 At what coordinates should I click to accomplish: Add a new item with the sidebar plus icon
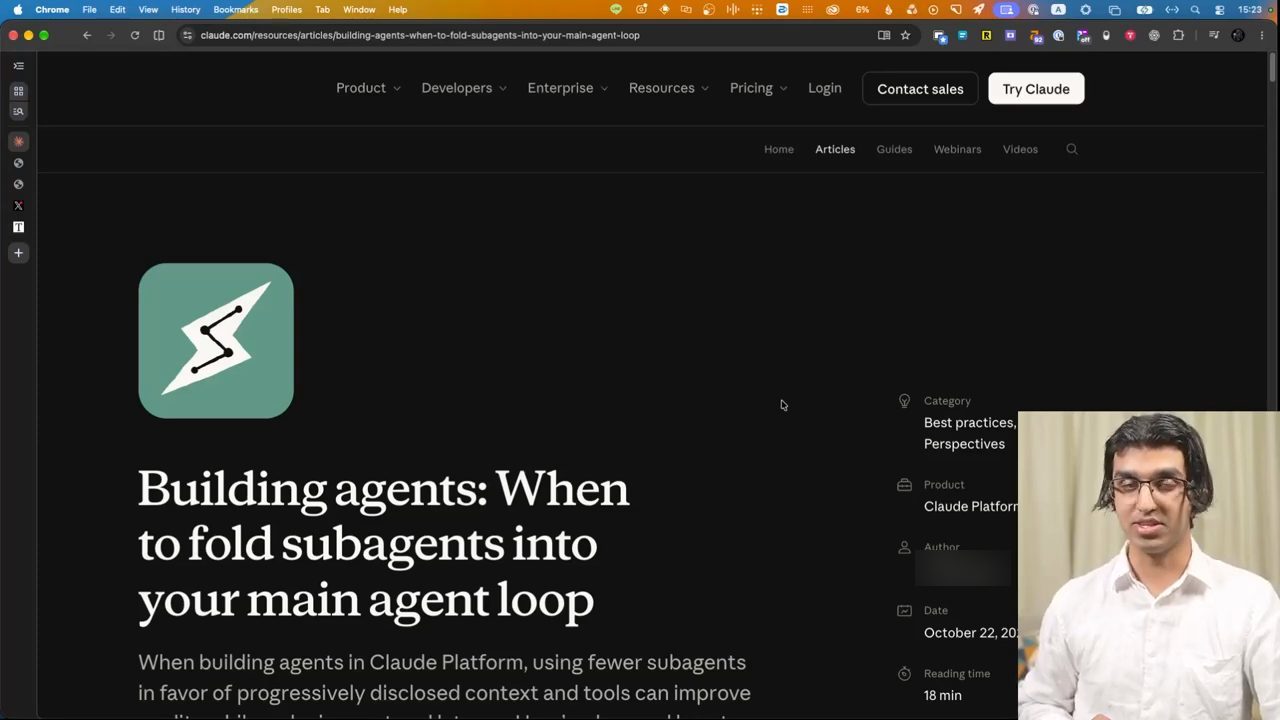tap(18, 253)
